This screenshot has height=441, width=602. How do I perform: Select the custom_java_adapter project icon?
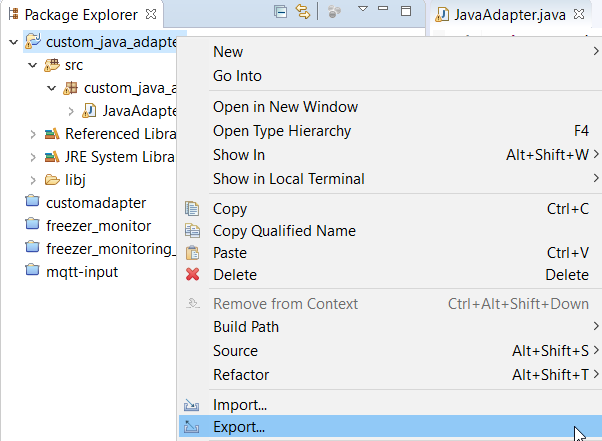point(33,41)
